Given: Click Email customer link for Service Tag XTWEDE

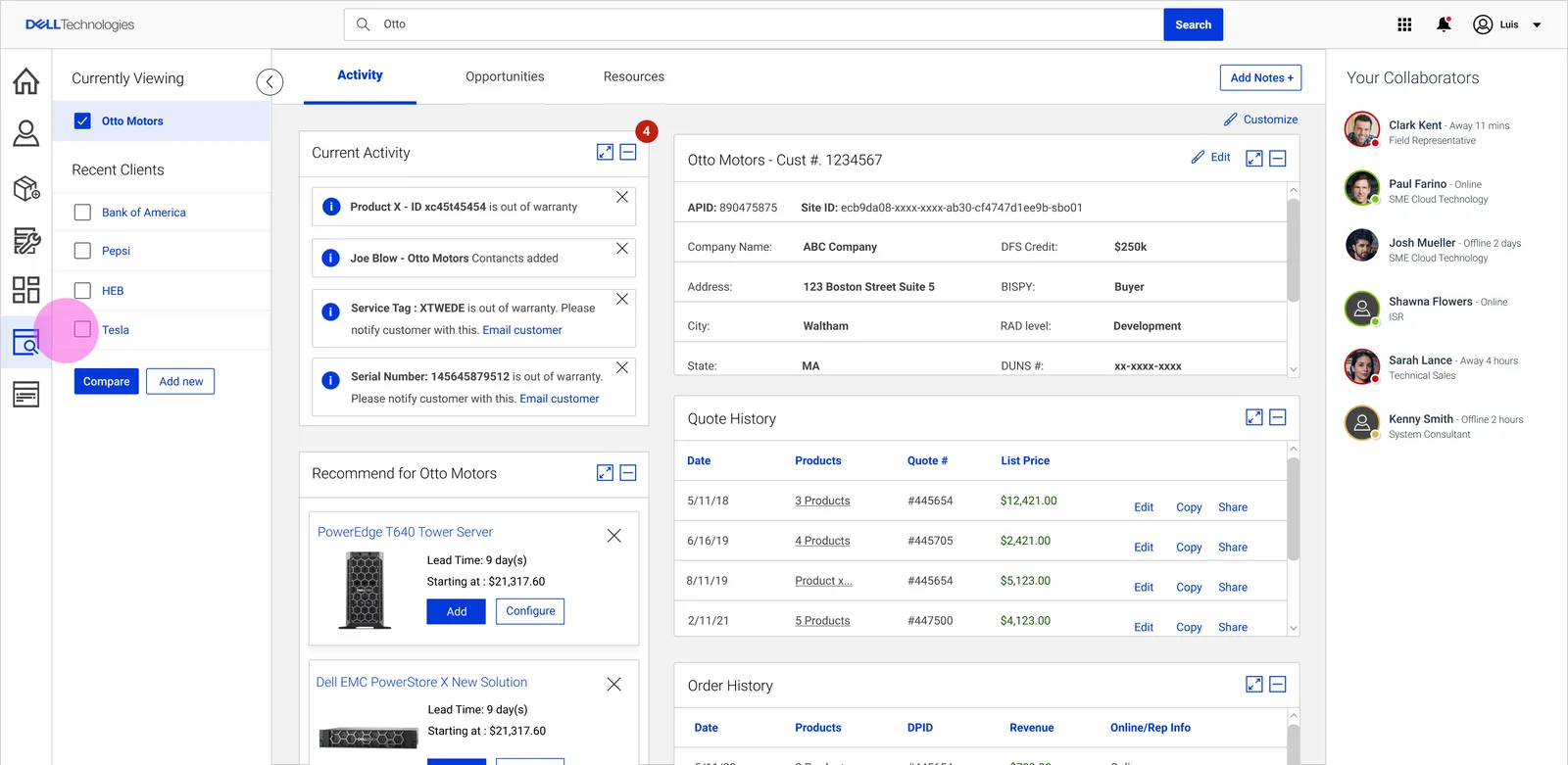Looking at the screenshot, I should [x=522, y=330].
